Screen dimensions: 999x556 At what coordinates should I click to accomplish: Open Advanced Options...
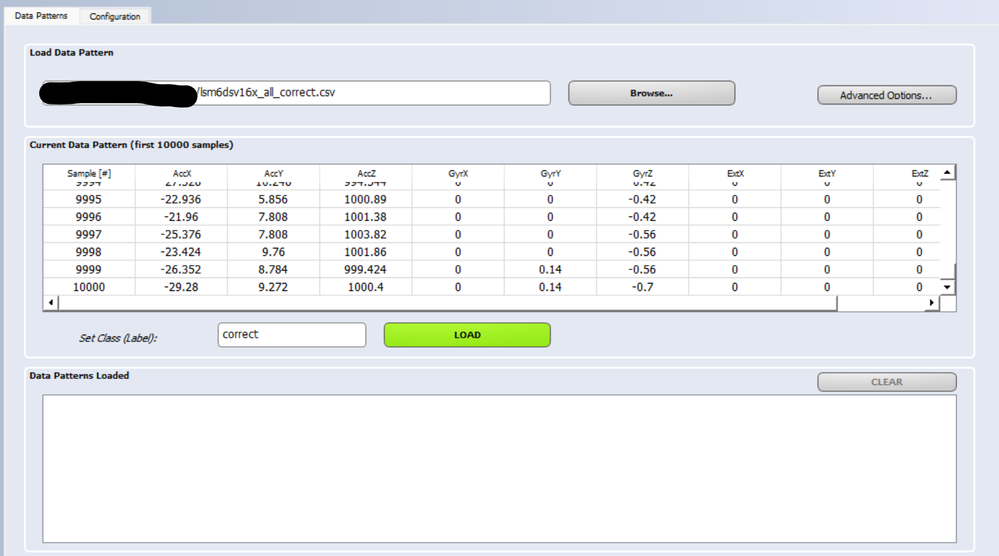click(886, 95)
